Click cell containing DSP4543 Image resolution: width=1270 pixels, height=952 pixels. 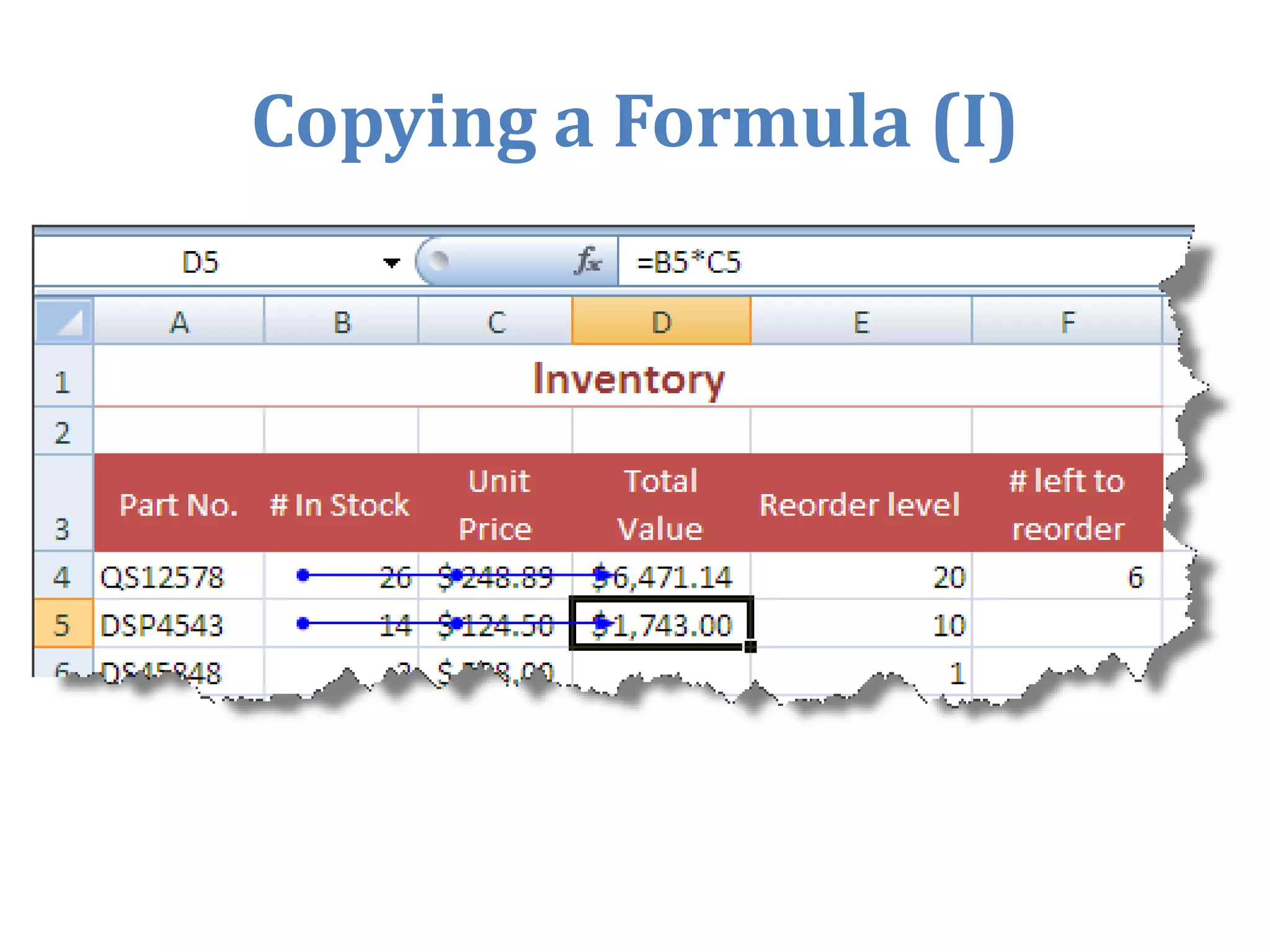pos(179,624)
